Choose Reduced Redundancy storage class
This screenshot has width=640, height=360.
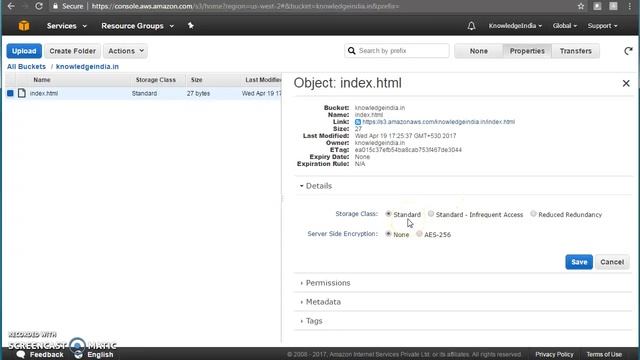[533, 213]
